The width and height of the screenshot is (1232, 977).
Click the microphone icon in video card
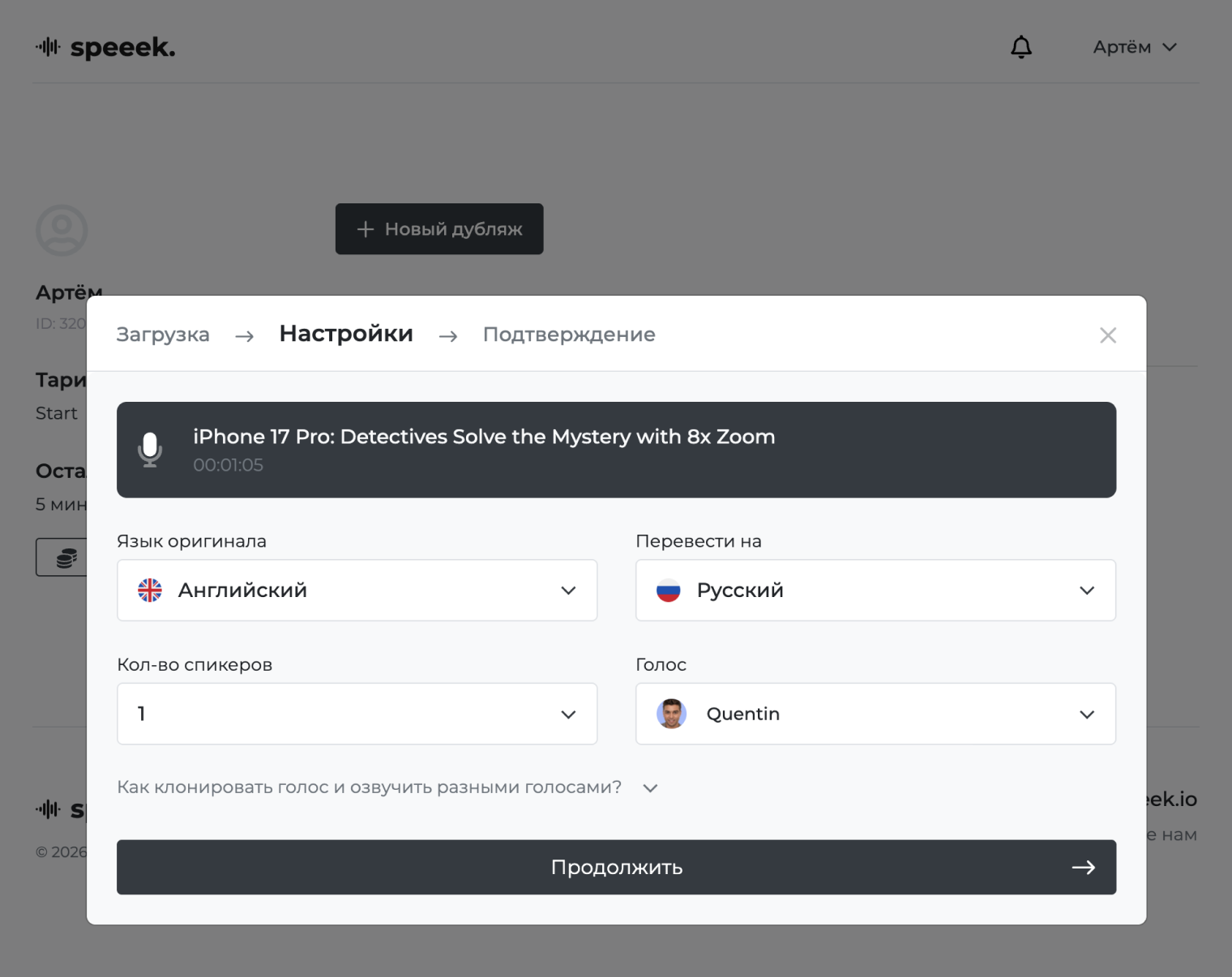coord(150,450)
